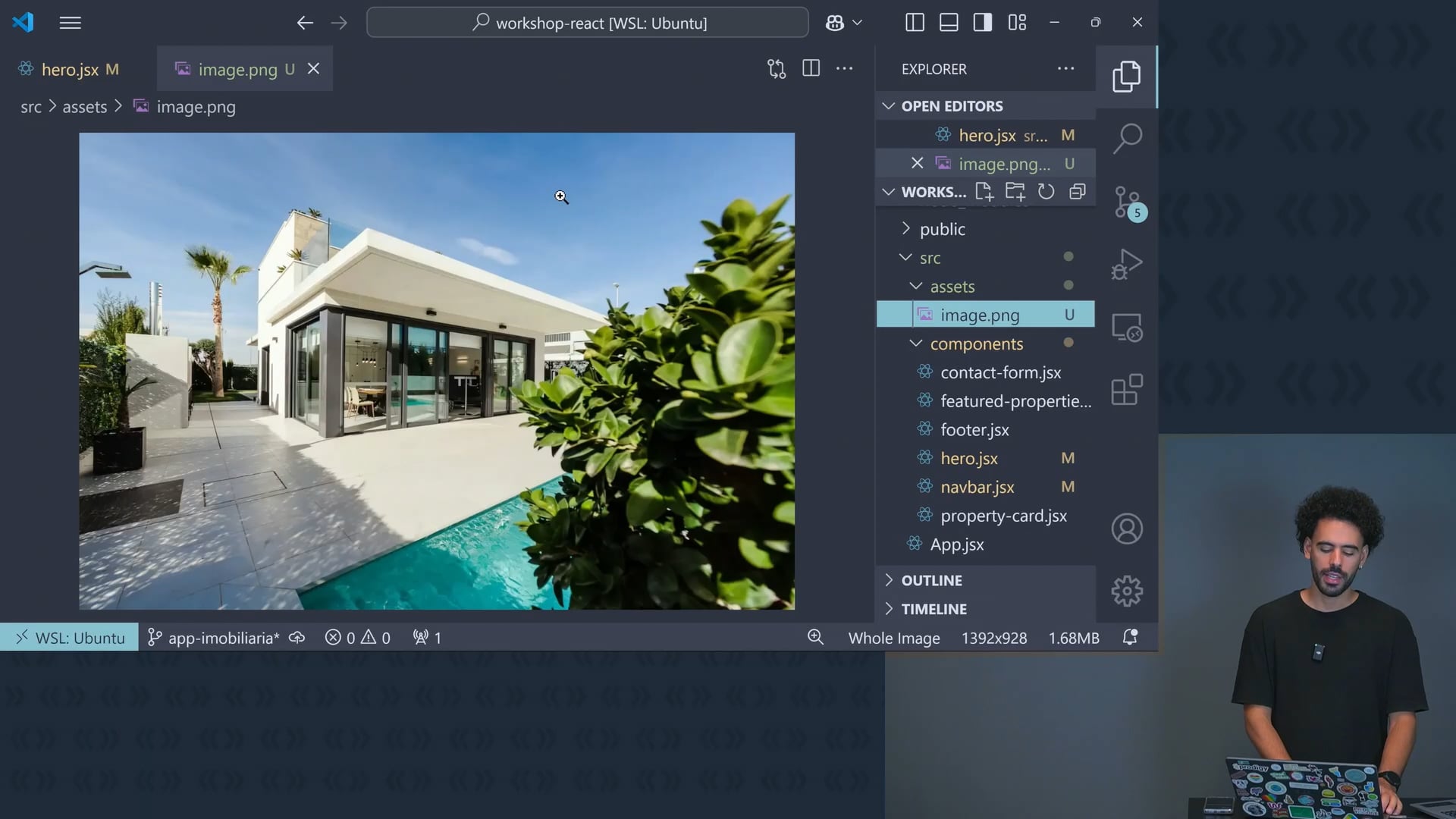Open the Run and Debug view
The image size is (1456, 819).
[1127, 265]
